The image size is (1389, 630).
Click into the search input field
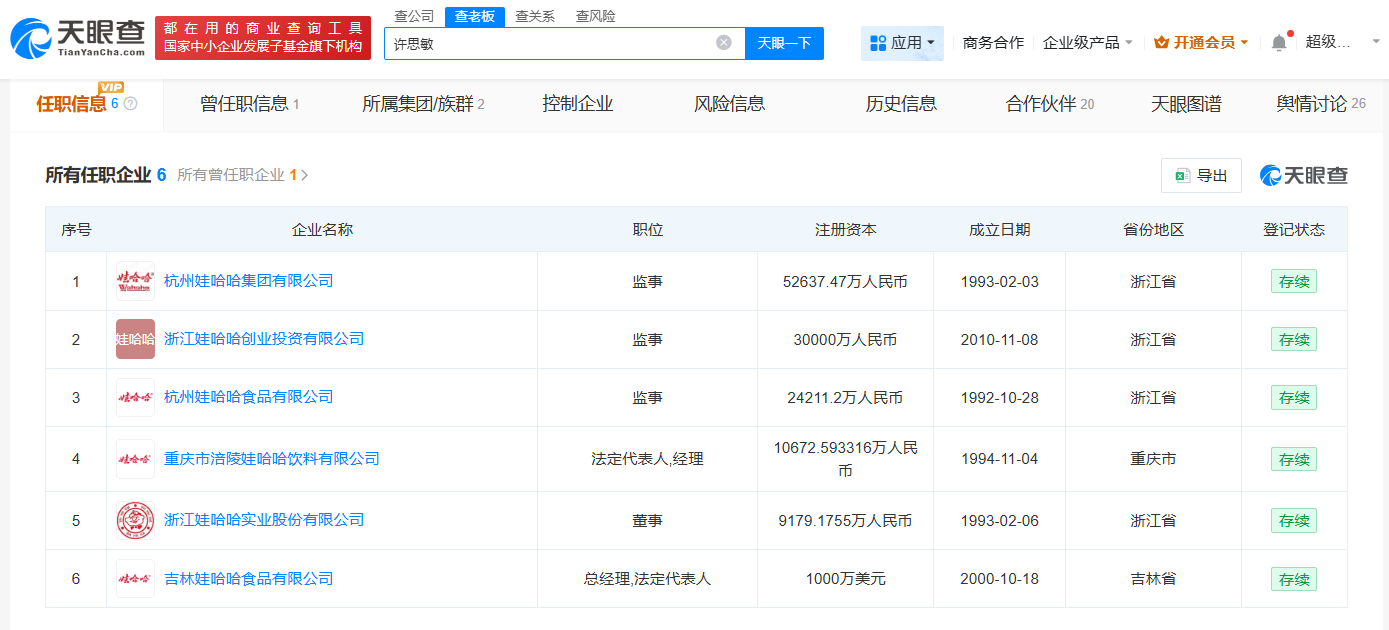click(x=550, y=43)
